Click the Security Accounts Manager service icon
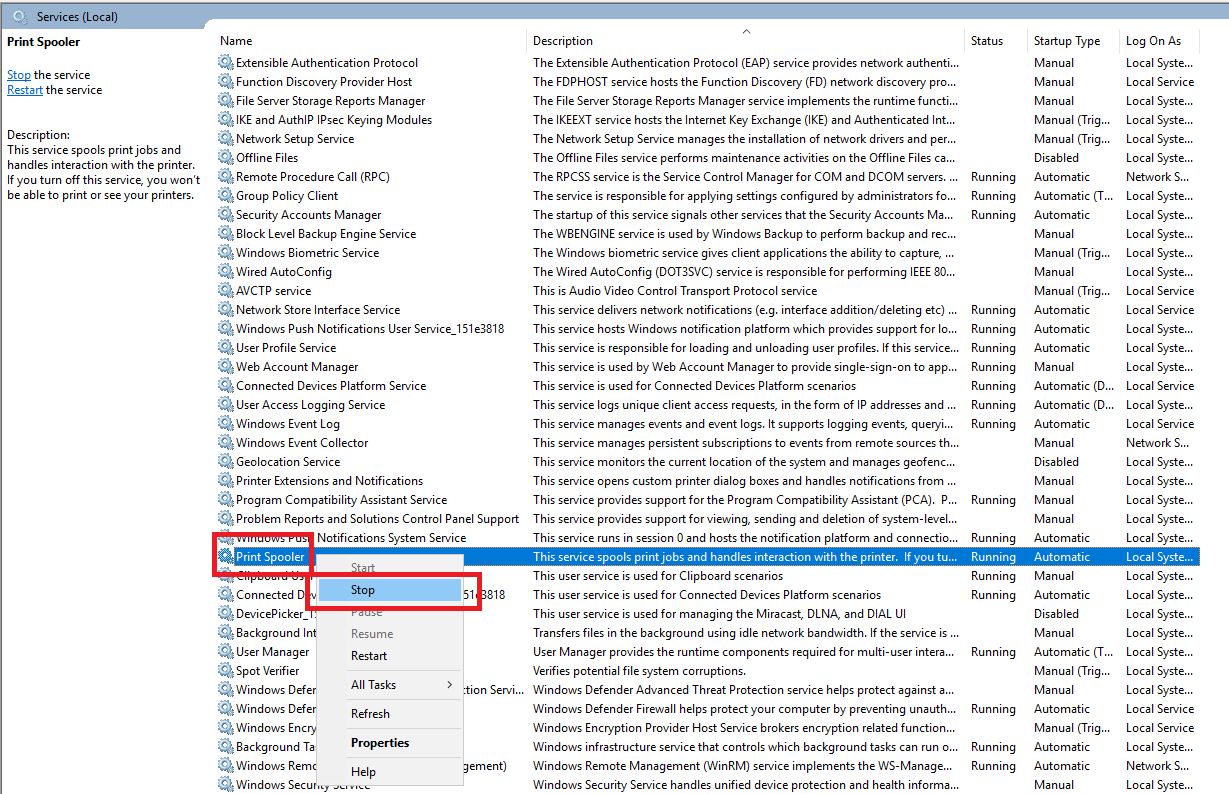The height and width of the screenshot is (794, 1229). [x=224, y=214]
